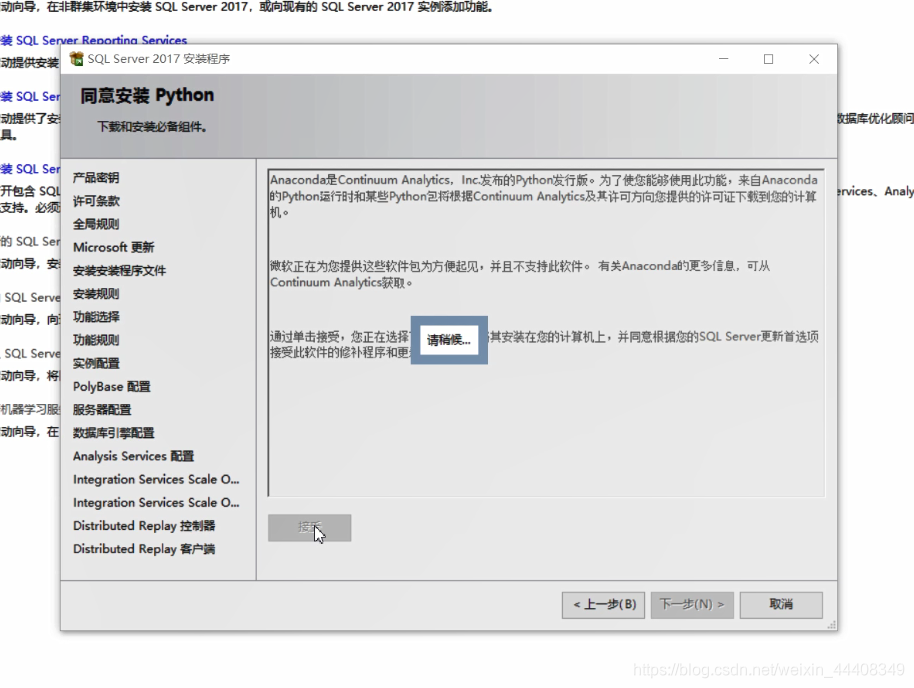Screen dimensions: 914x688
Task: Select the 功能规则 step
Action: coord(96,340)
